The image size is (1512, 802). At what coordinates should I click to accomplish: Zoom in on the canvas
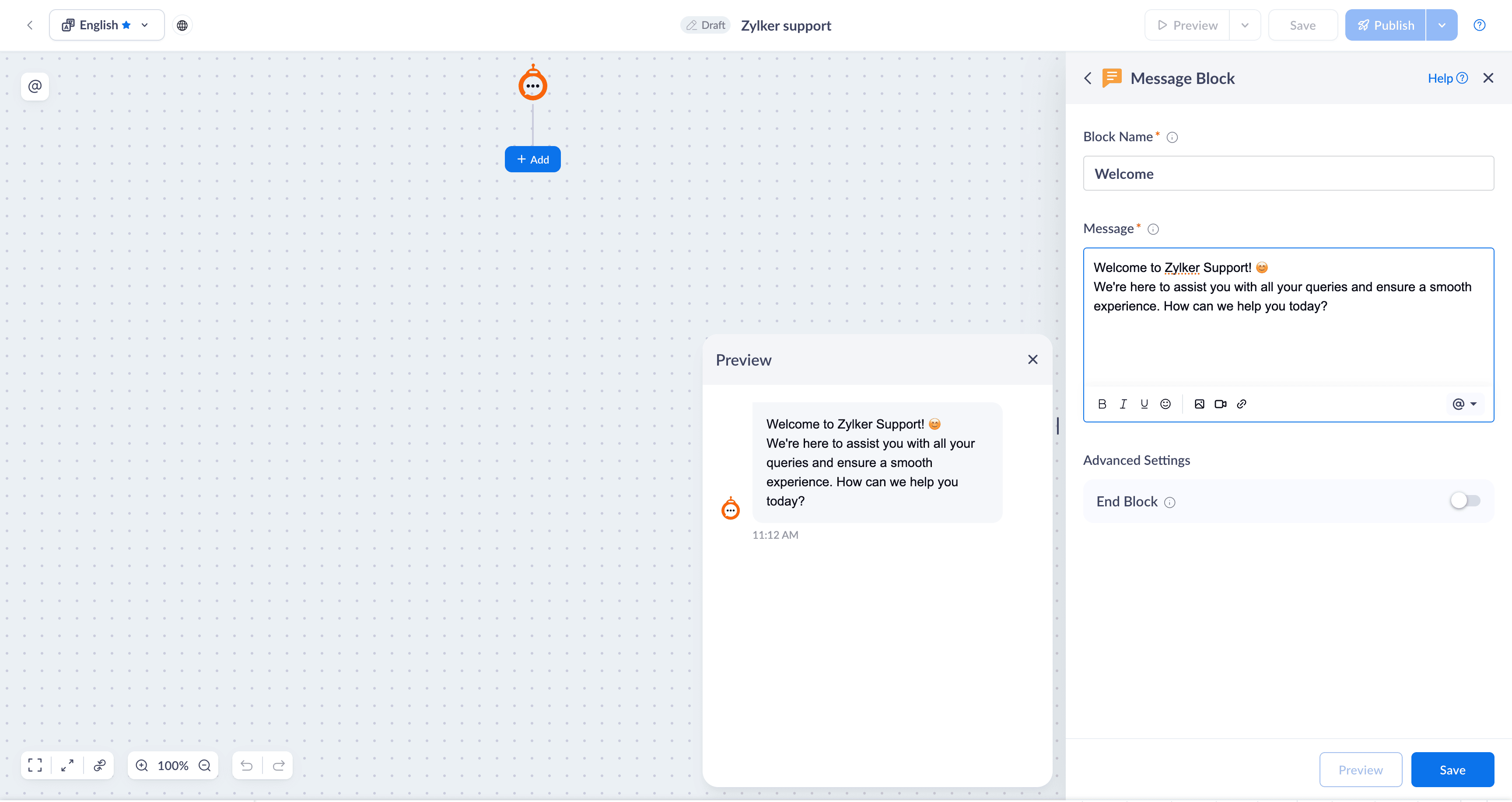141,766
